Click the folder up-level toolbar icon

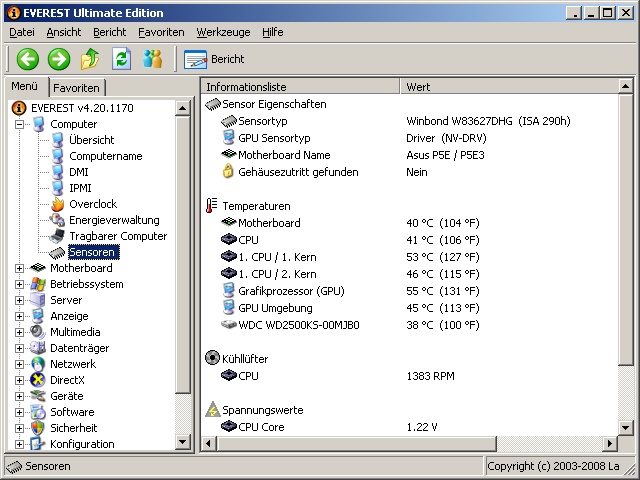[x=90, y=59]
